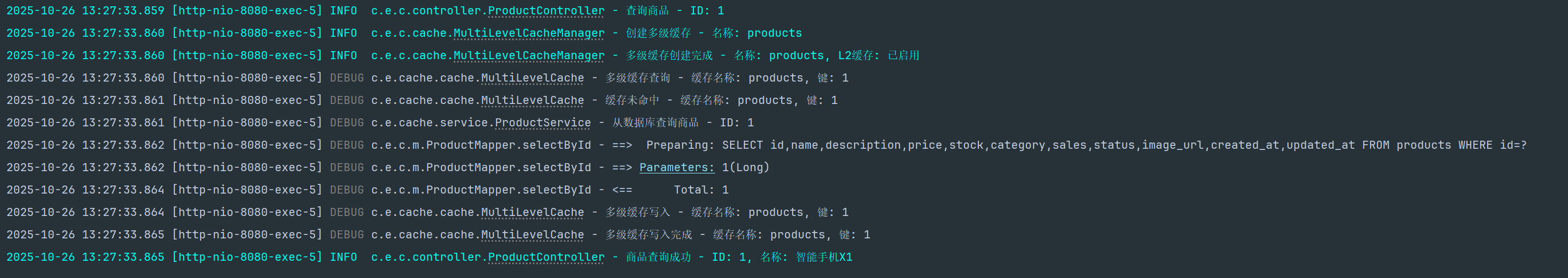Open MultiLevelCache link on 多级缓存写入完成 line
The image size is (1568, 278).
click(x=532, y=235)
